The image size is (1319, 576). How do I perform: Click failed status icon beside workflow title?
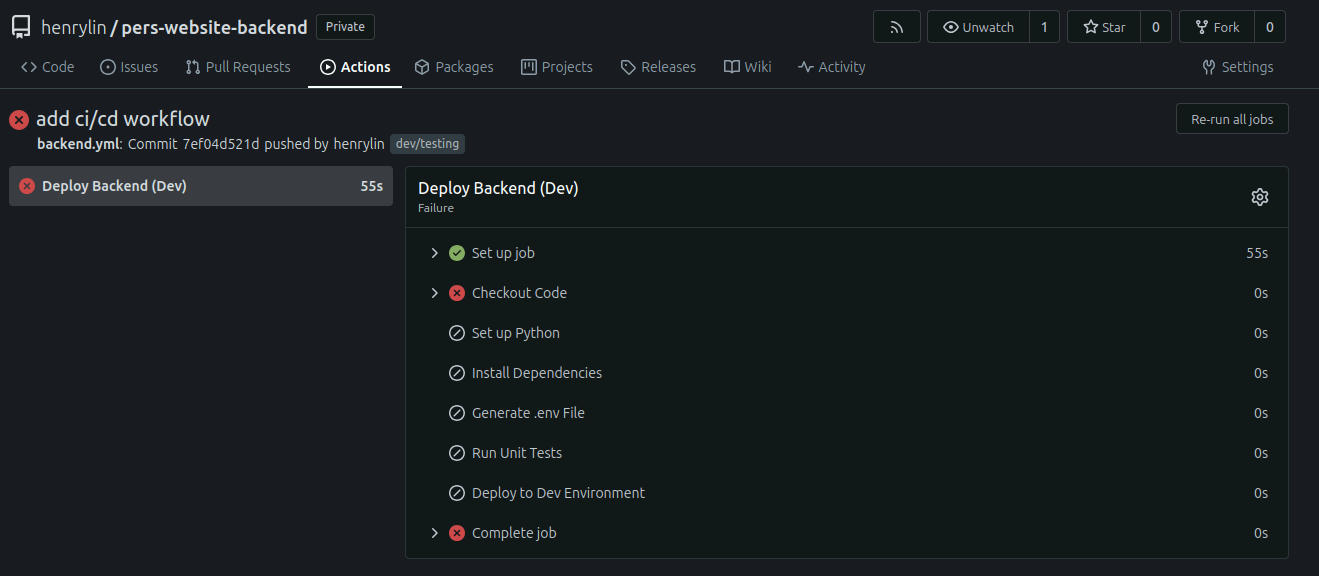[19, 120]
